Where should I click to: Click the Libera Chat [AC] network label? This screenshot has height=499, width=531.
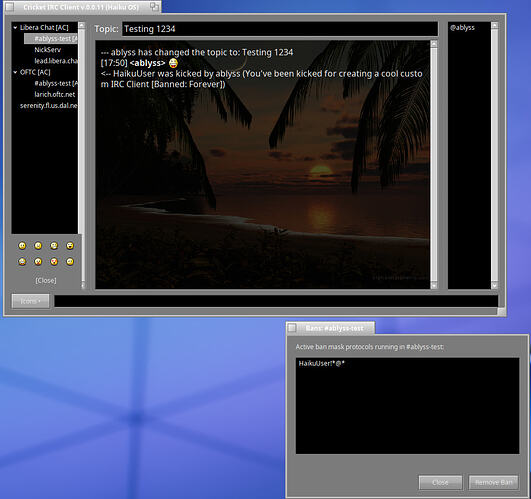(x=44, y=27)
